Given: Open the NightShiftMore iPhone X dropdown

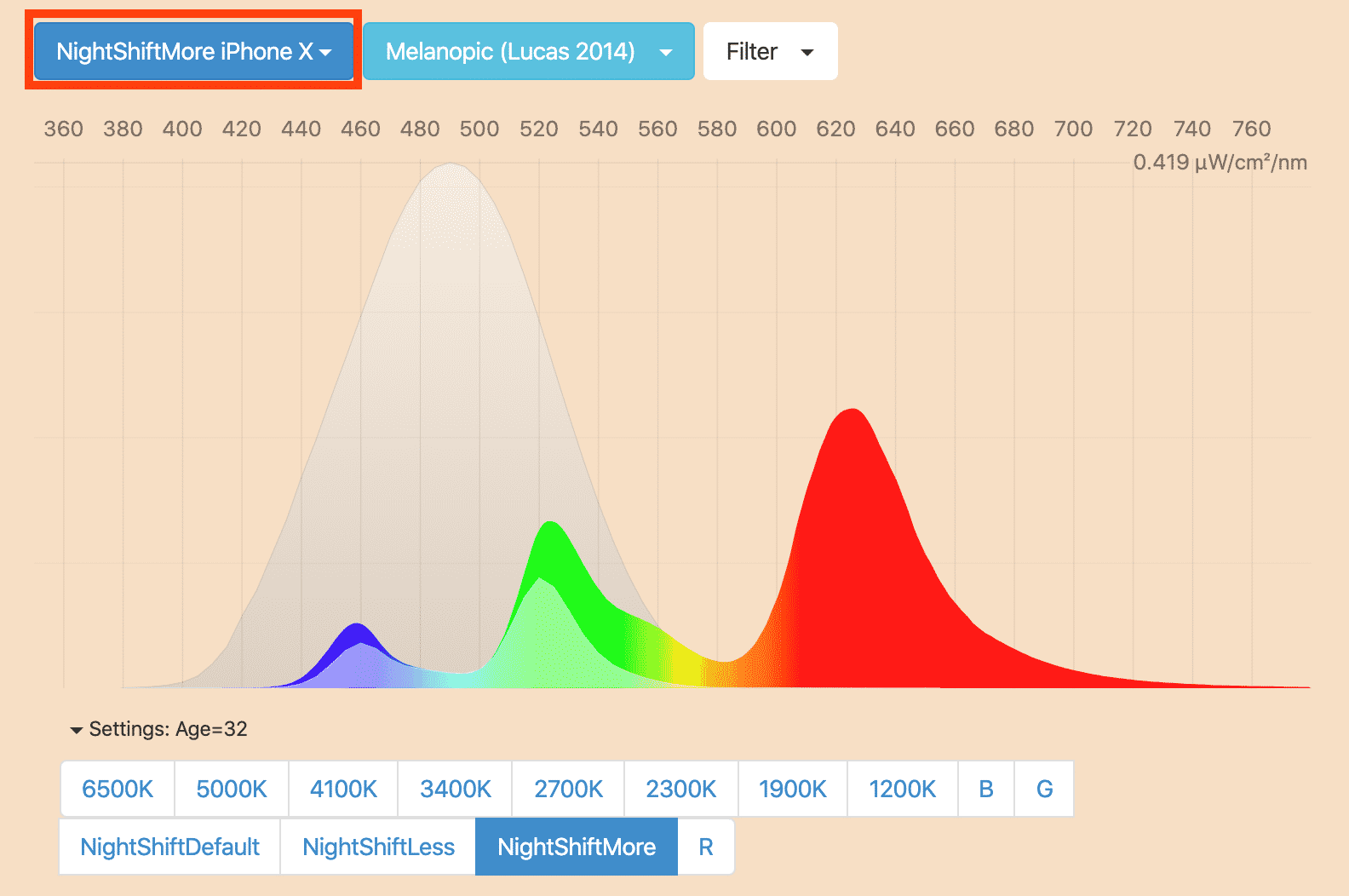Looking at the screenshot, I should pos(193,51).
